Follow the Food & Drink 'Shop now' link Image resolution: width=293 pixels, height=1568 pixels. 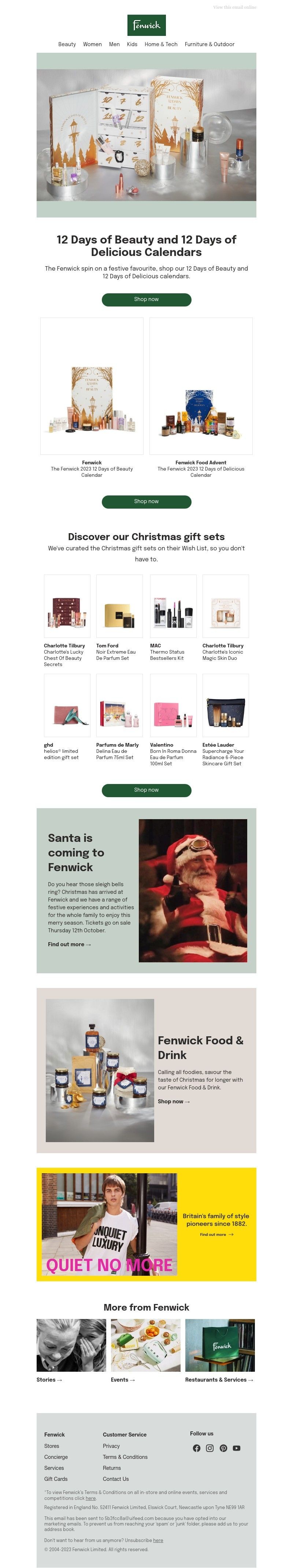click(174, 1101)
